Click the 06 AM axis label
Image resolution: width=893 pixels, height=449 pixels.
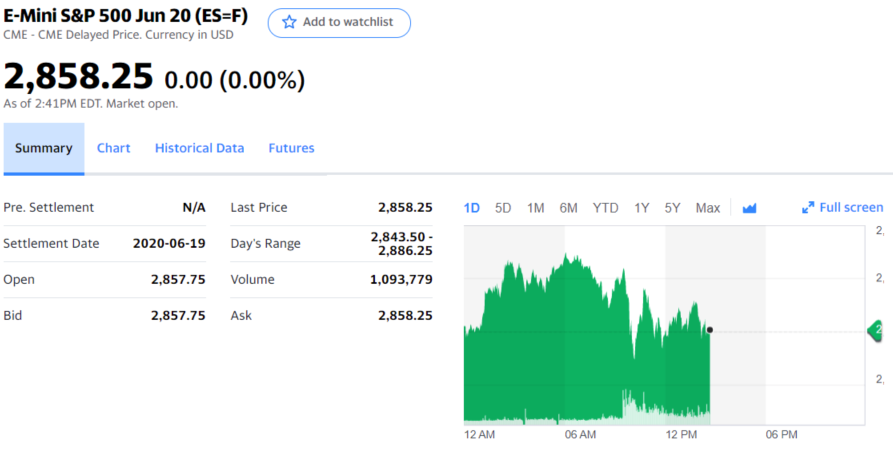pyautogui.click(x=580, y=435)
